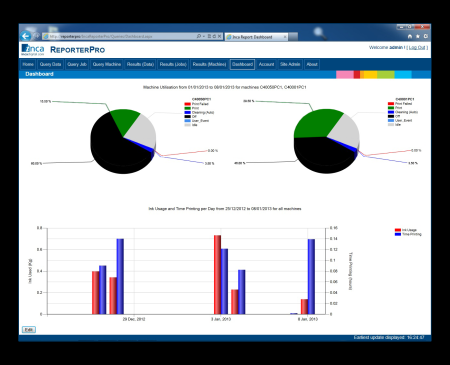
Task: Open the About menu item
Action: coord(312,64)
